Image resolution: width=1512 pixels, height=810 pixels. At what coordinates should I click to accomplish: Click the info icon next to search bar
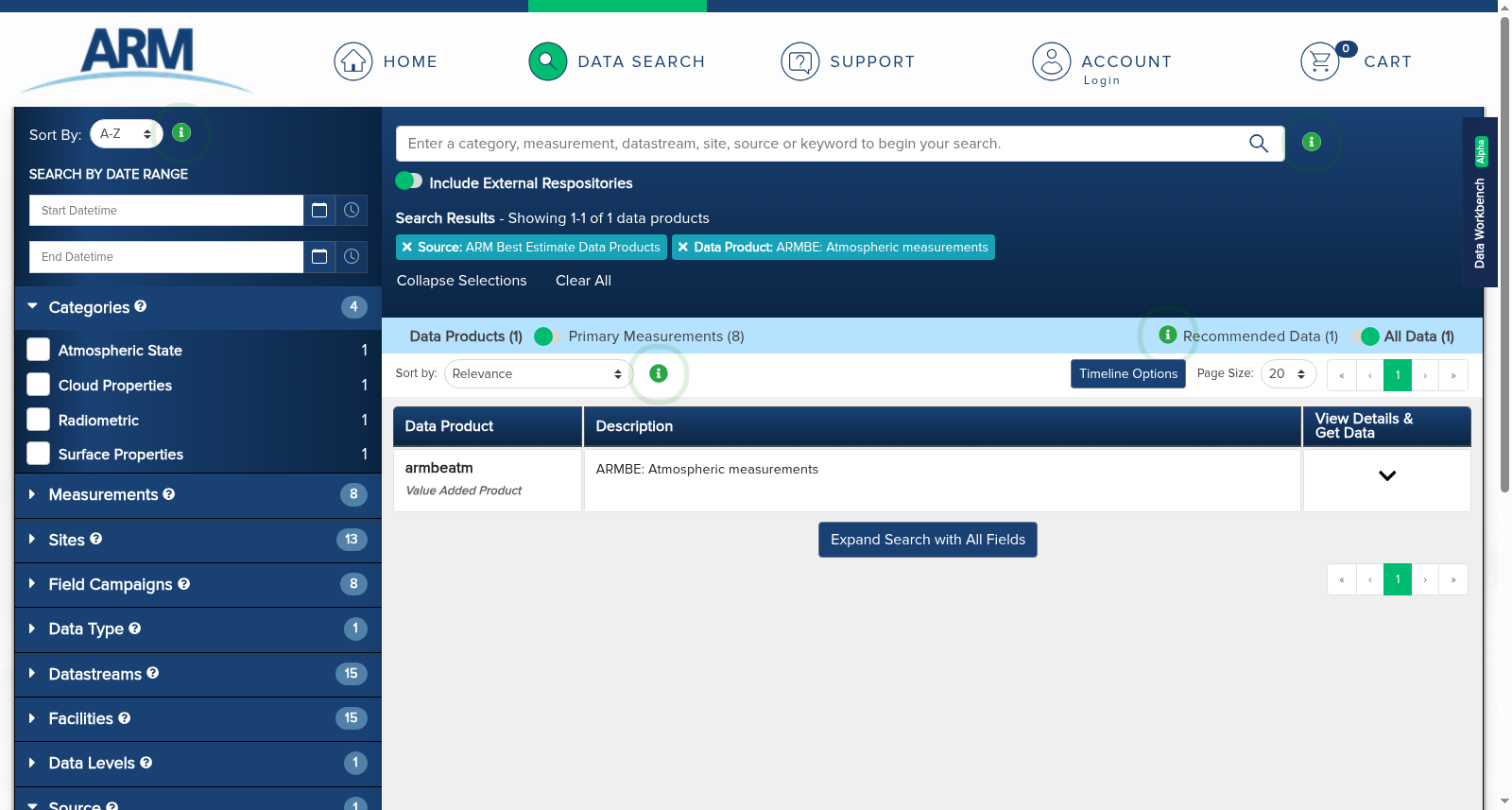pos(1312,142)
